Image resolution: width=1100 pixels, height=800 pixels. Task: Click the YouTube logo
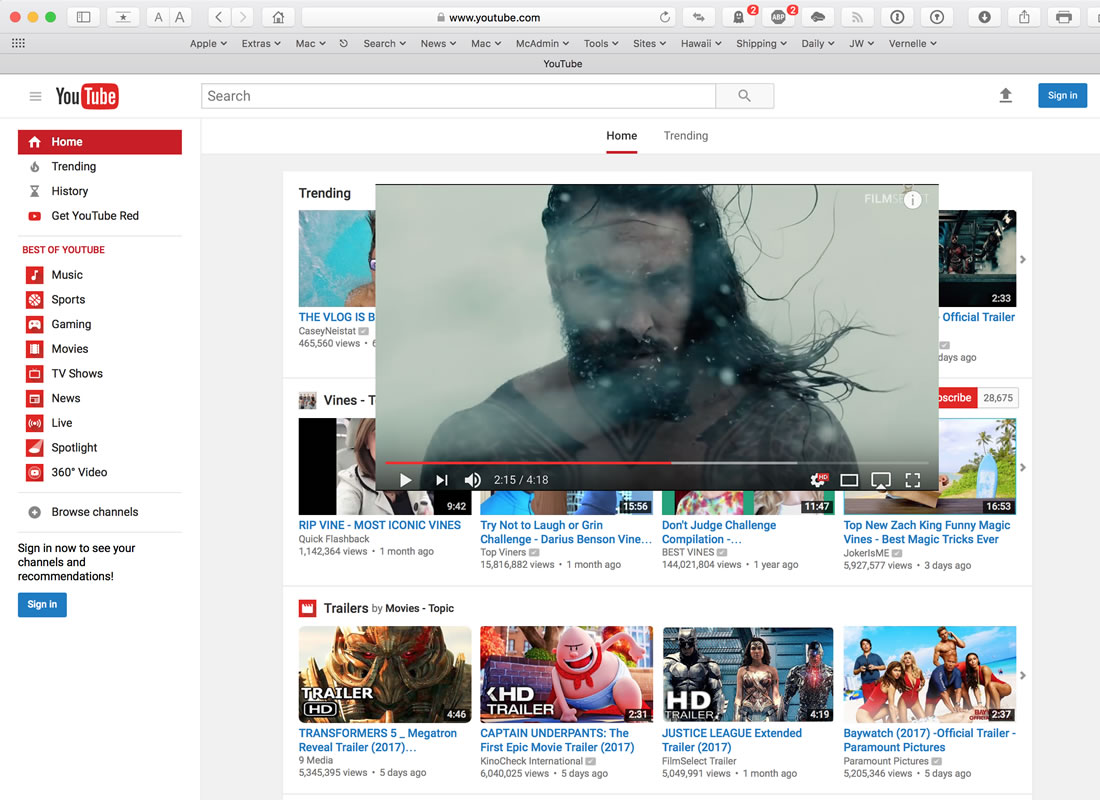click(87, 96)
